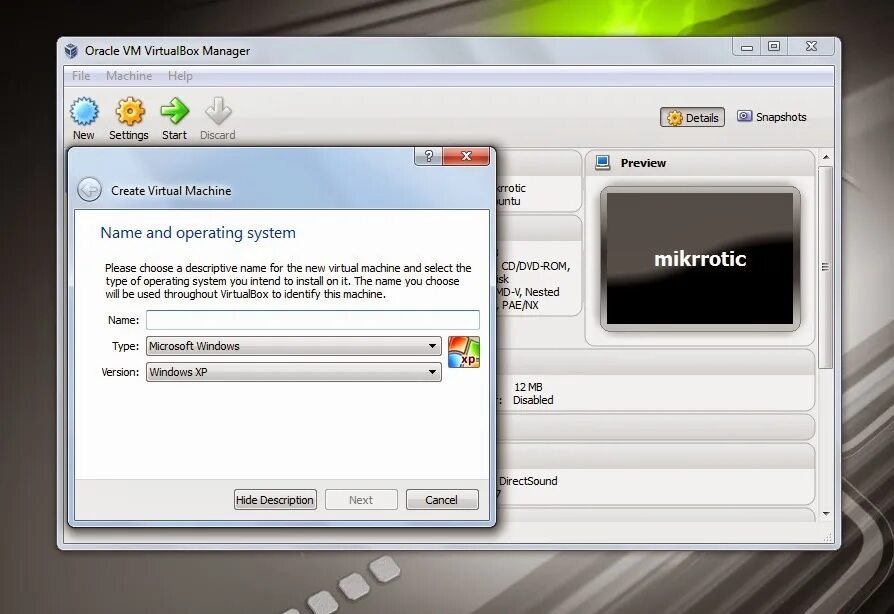Click the details pane scrollbar thumb
This screenshot has height=614, width=894.
(826, 267)
